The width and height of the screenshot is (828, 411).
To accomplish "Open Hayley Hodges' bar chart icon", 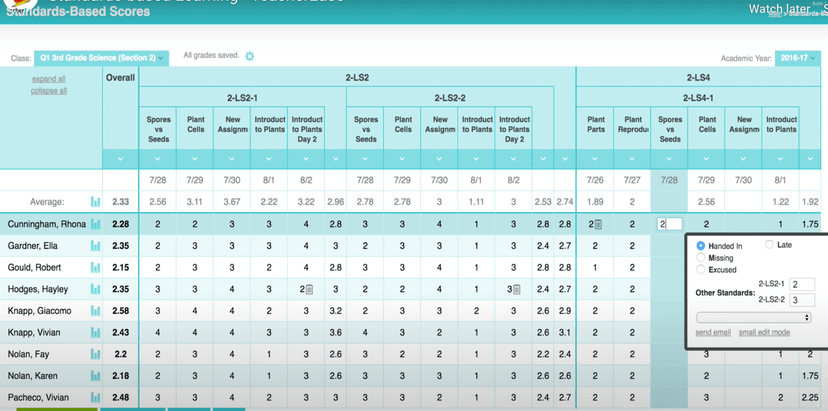I will tap(96, 289).
